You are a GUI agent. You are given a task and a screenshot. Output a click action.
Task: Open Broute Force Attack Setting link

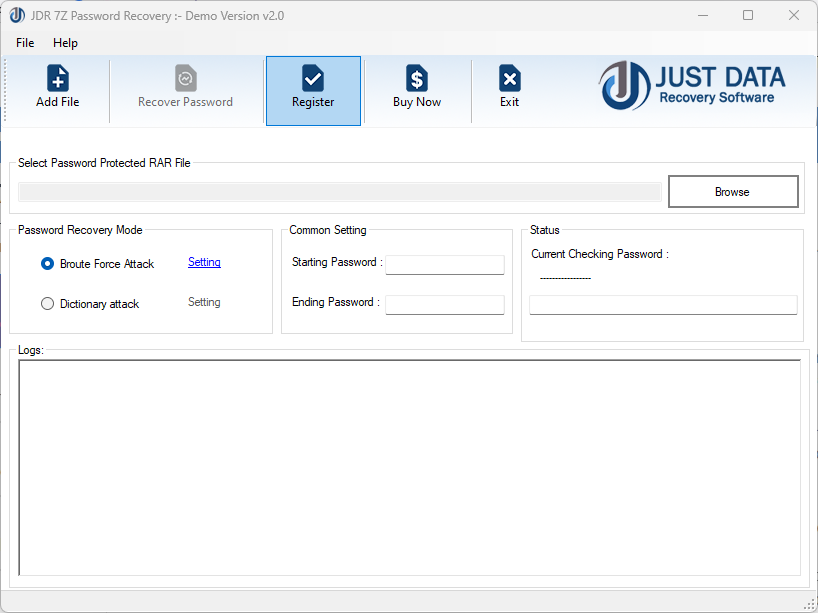tap(204, 262)
